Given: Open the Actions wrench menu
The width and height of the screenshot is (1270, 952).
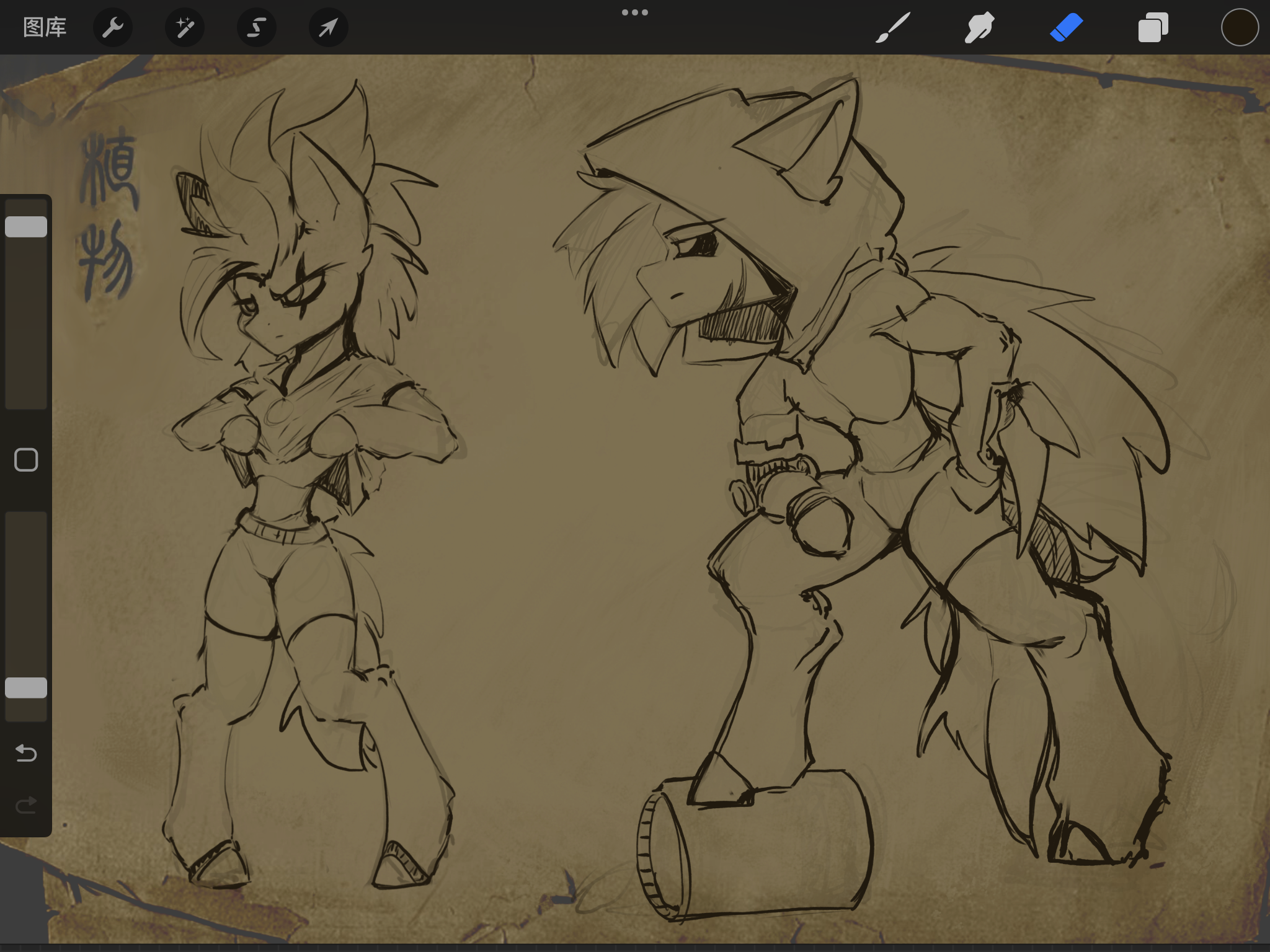Looking at the screenshot, I should [112, 27].
